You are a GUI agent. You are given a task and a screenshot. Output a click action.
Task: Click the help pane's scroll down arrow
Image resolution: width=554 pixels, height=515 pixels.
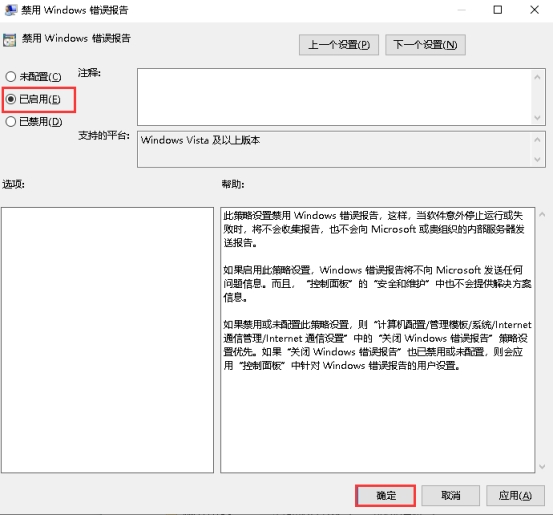(x=542, y=467)
